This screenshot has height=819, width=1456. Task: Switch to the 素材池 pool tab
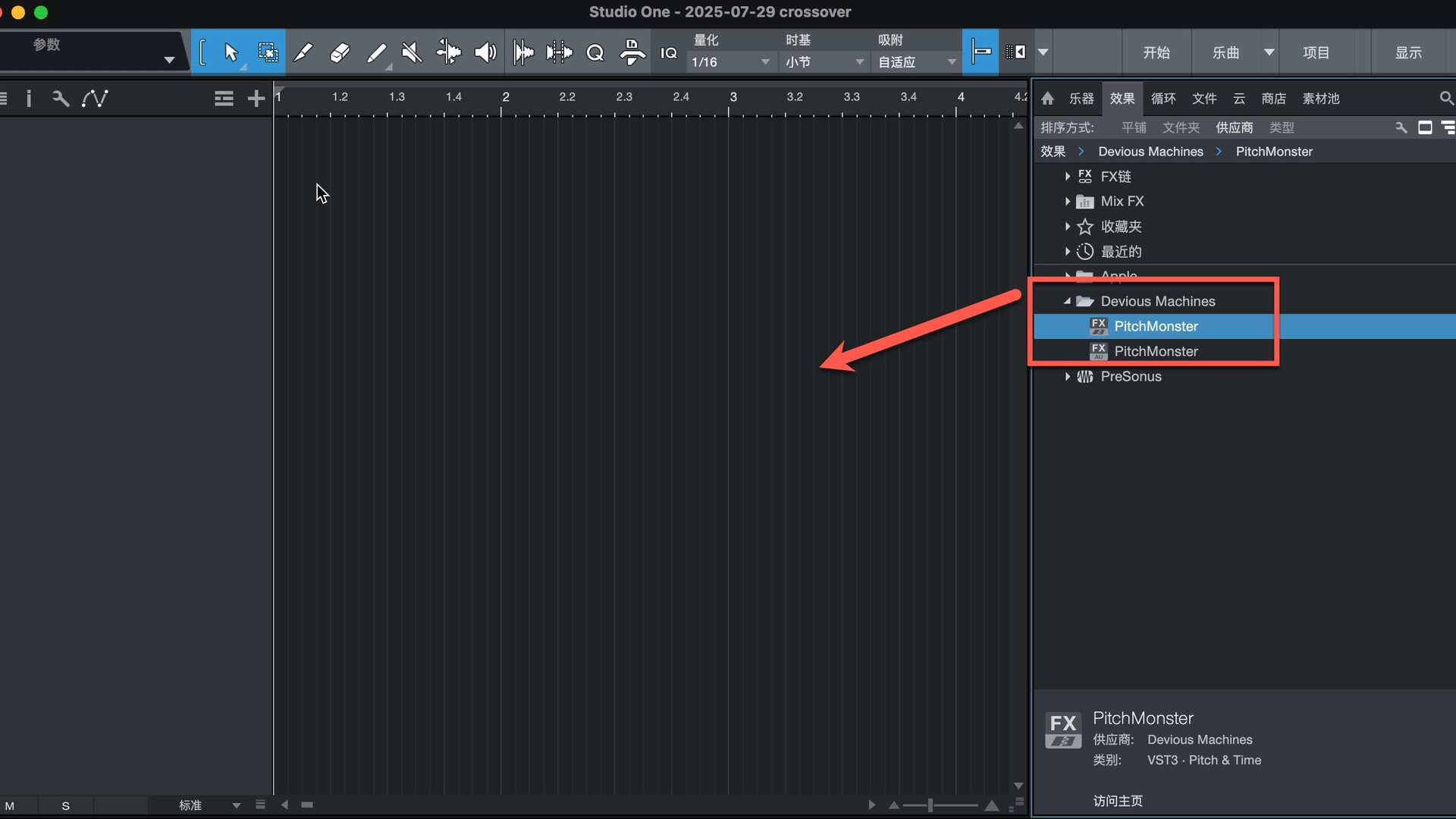(x=1321, y=98)
